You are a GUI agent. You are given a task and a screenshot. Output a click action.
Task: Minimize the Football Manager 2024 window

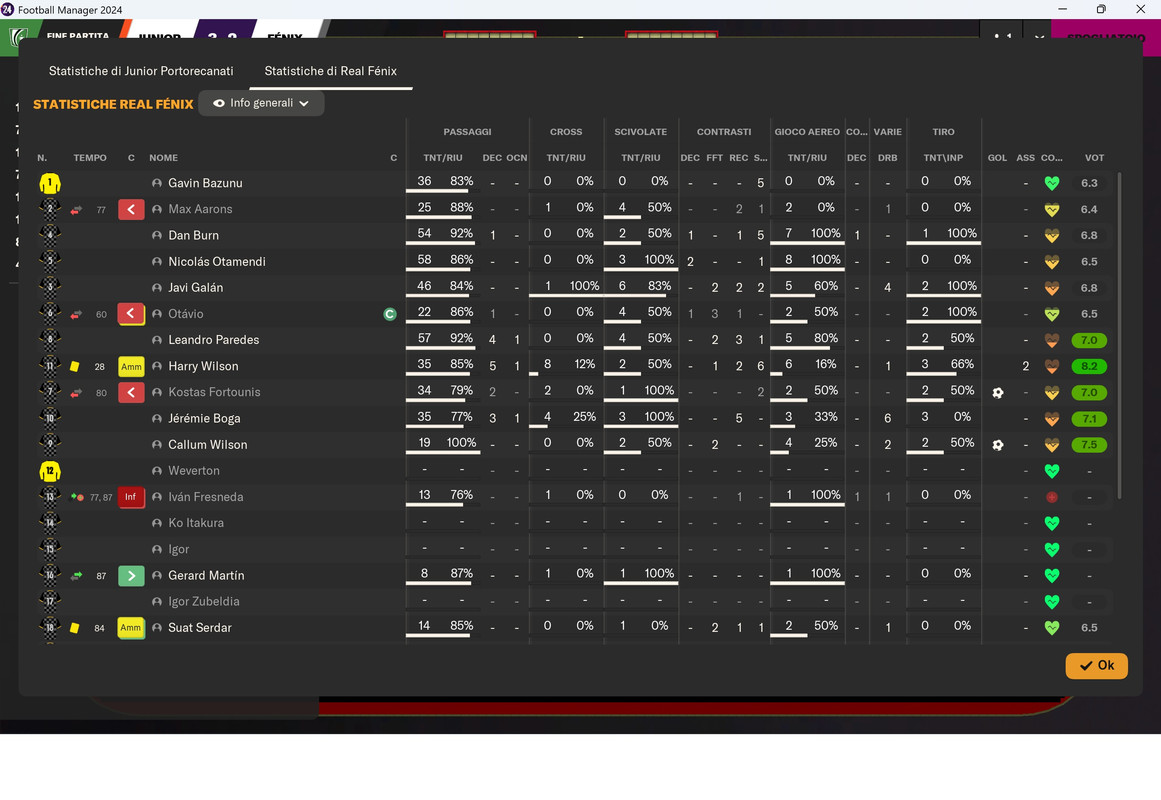click(x=1063, y=9)
